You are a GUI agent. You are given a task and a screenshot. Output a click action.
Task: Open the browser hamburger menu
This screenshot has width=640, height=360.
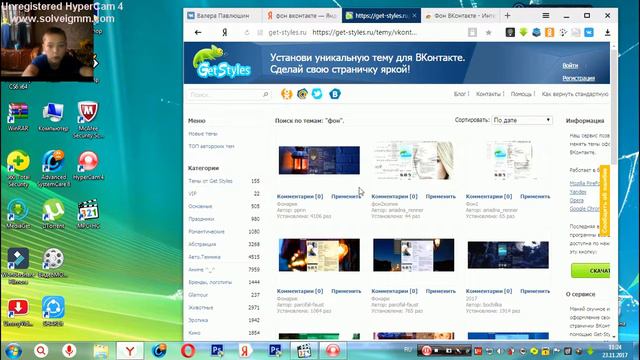coord(546,16)
